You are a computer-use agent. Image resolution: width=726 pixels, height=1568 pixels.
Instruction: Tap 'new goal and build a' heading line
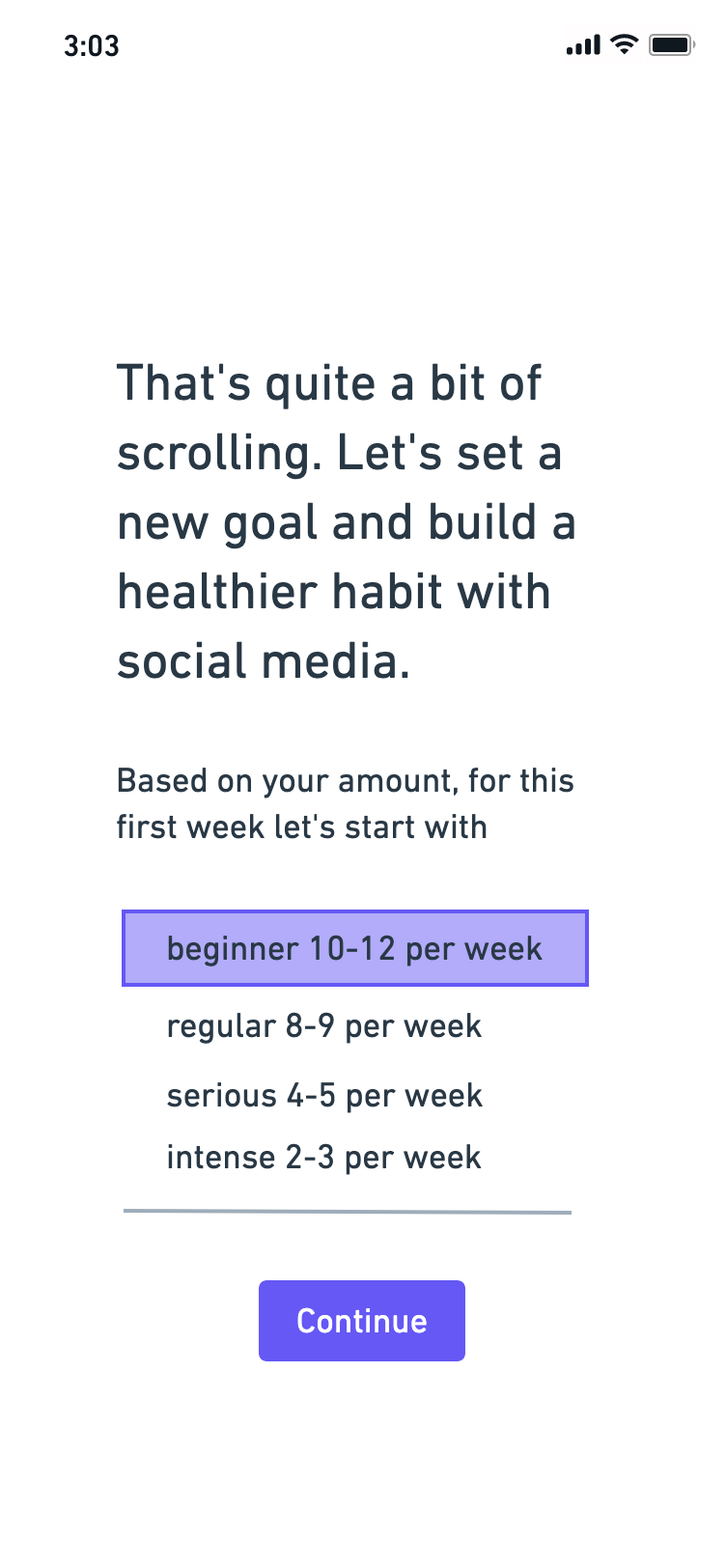tap(347, 523)
